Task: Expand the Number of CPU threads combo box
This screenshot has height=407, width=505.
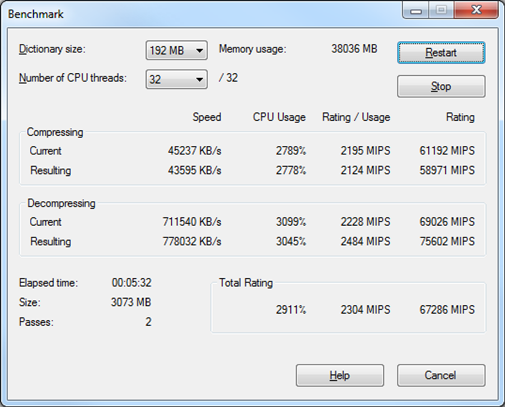Action: click(177, 79)
